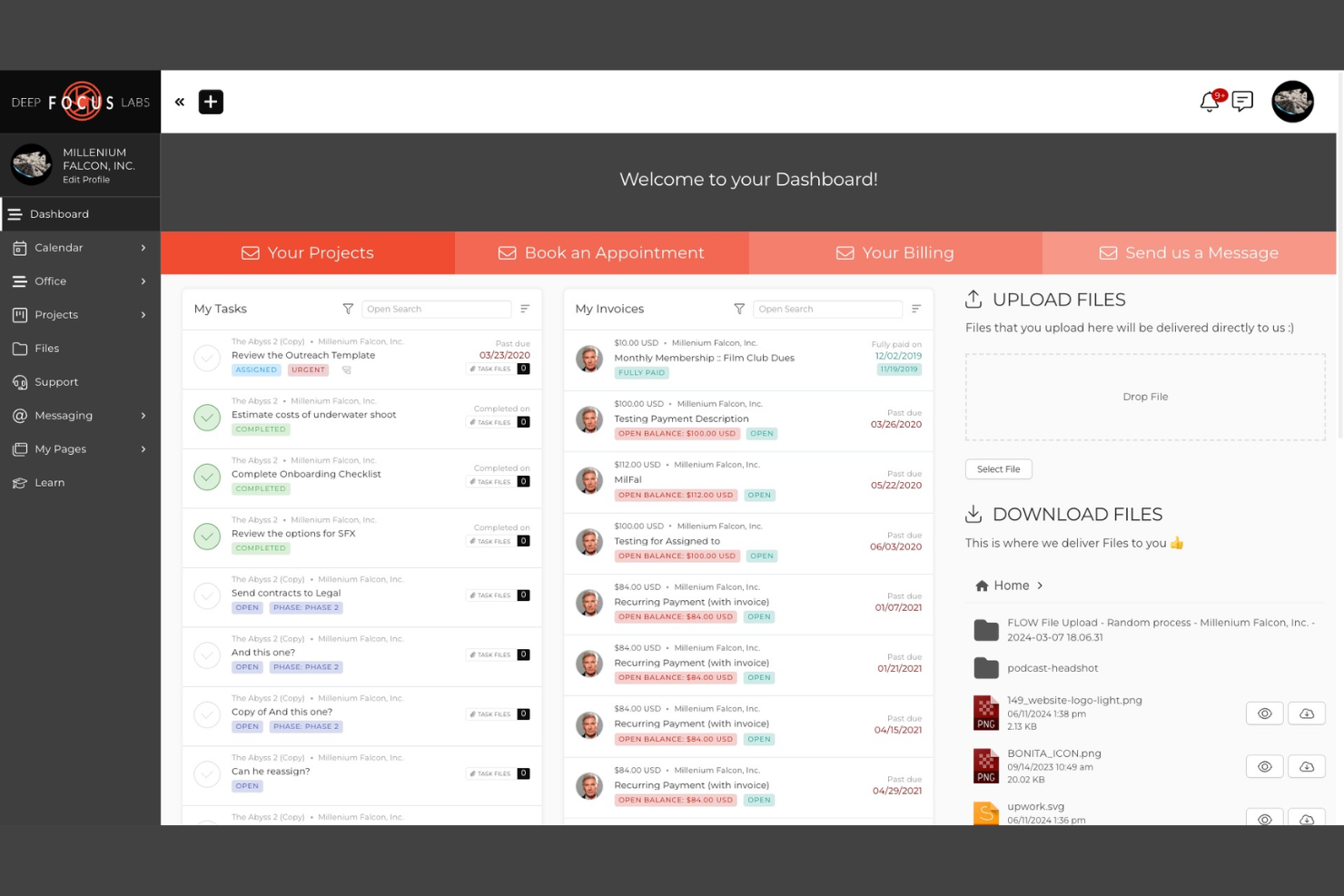Open the chat messages icon in the header
The height and width of the screenshot is (896, 1344).
(1241, 102)
